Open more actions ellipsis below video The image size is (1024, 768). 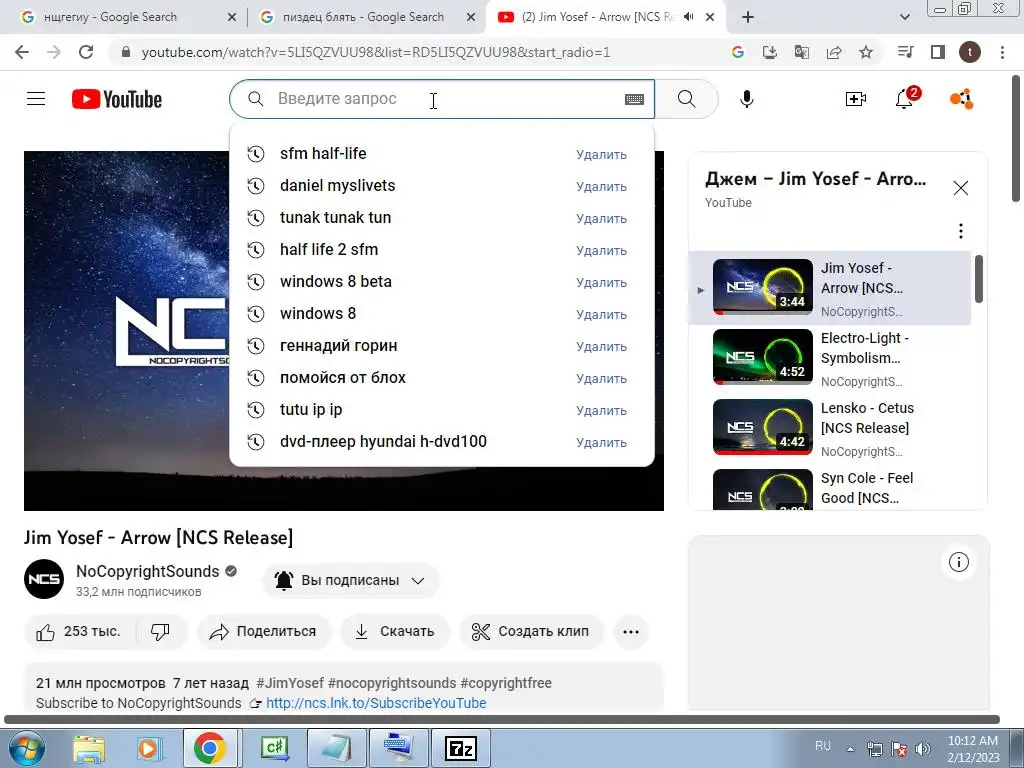pyautogui.click(x=631, y=632)
